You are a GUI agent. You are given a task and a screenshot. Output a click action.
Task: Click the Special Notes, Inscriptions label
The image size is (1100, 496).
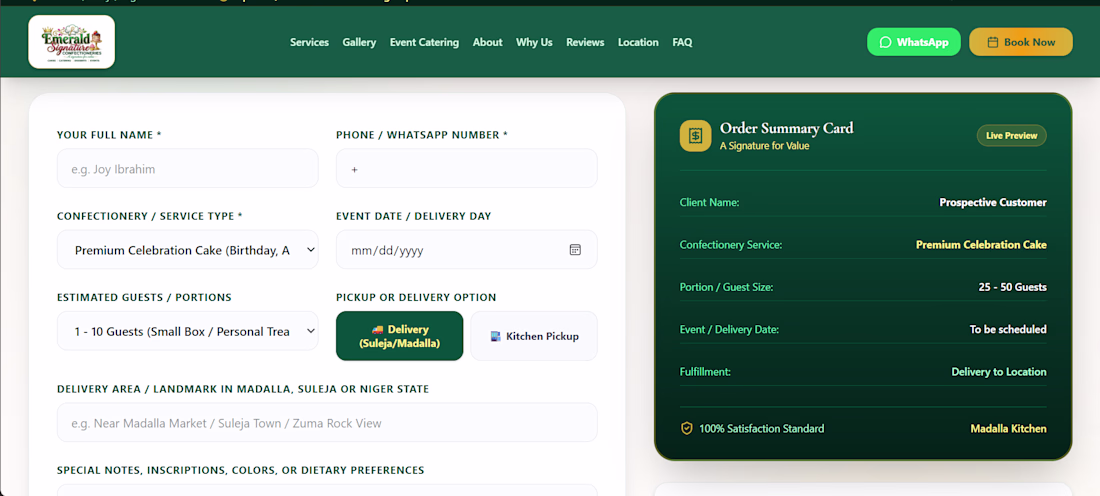pyautogui.click(x=241, y=470)
